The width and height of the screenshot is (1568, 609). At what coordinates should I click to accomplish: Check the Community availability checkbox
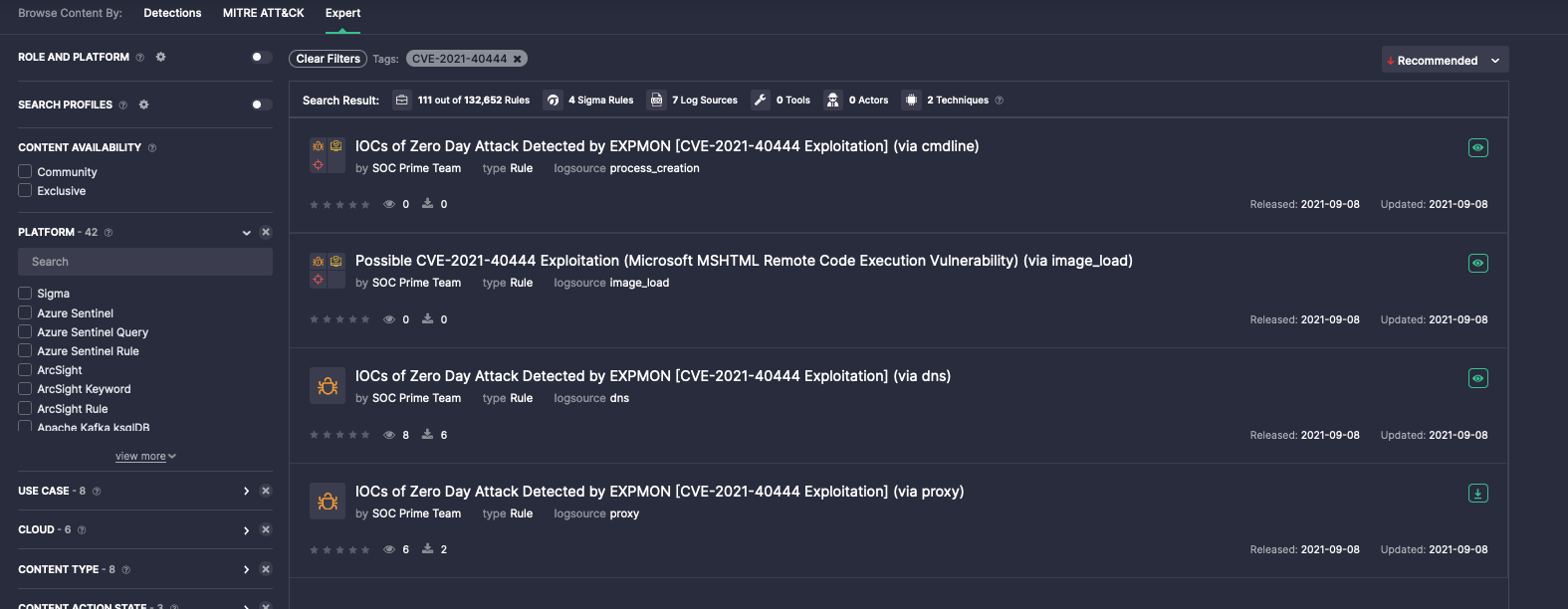25,171
